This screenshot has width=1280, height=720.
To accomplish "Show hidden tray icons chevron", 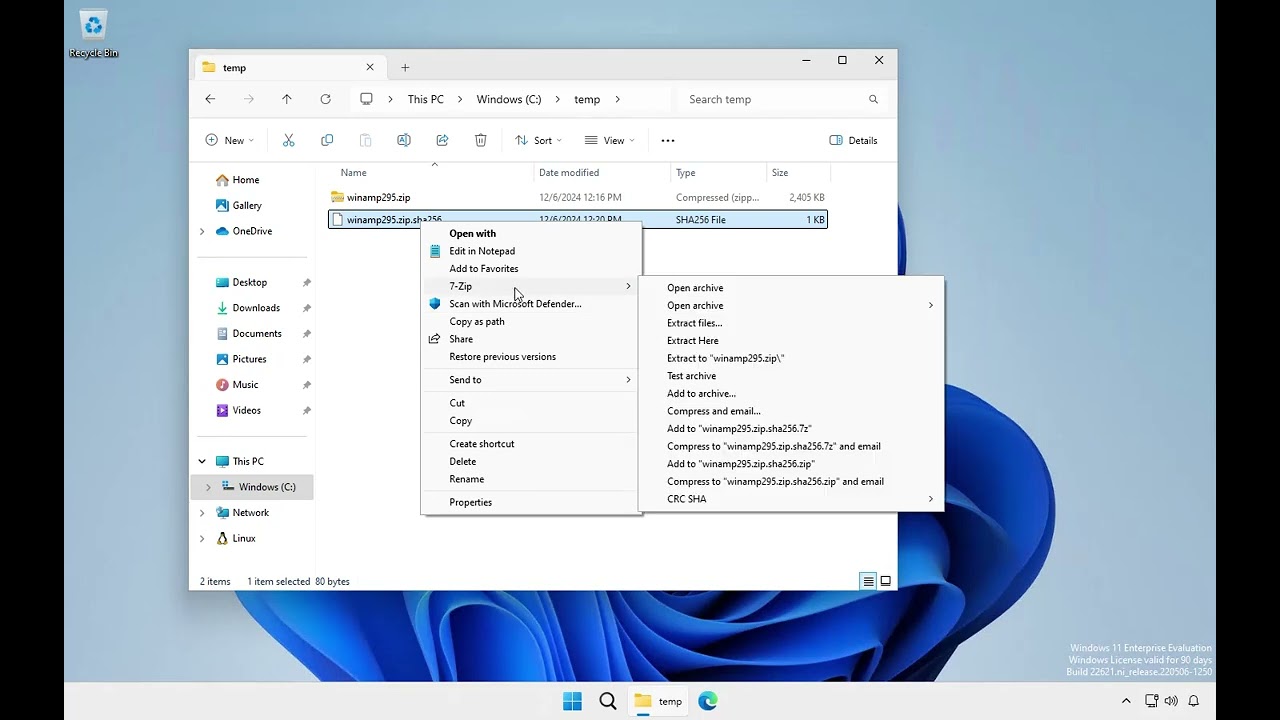I will pos(1126,701).
